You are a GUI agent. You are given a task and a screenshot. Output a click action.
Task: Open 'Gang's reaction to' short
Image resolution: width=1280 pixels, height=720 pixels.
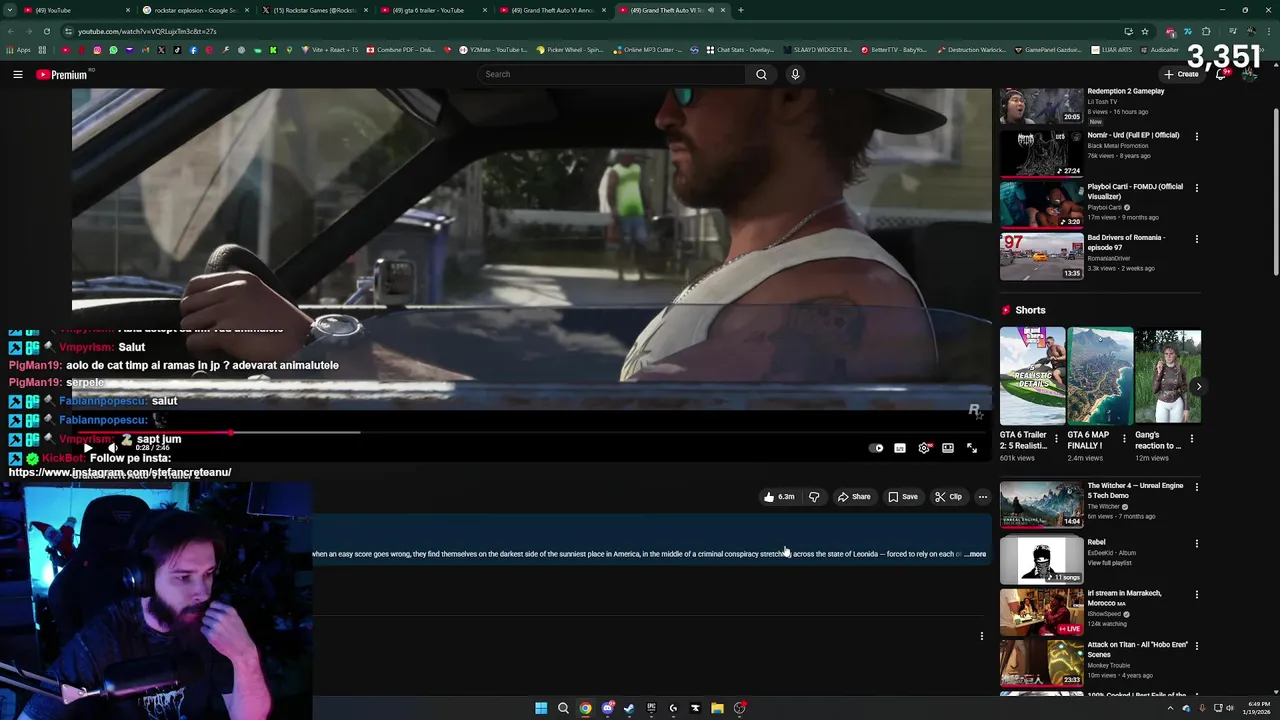(1168, 376)
